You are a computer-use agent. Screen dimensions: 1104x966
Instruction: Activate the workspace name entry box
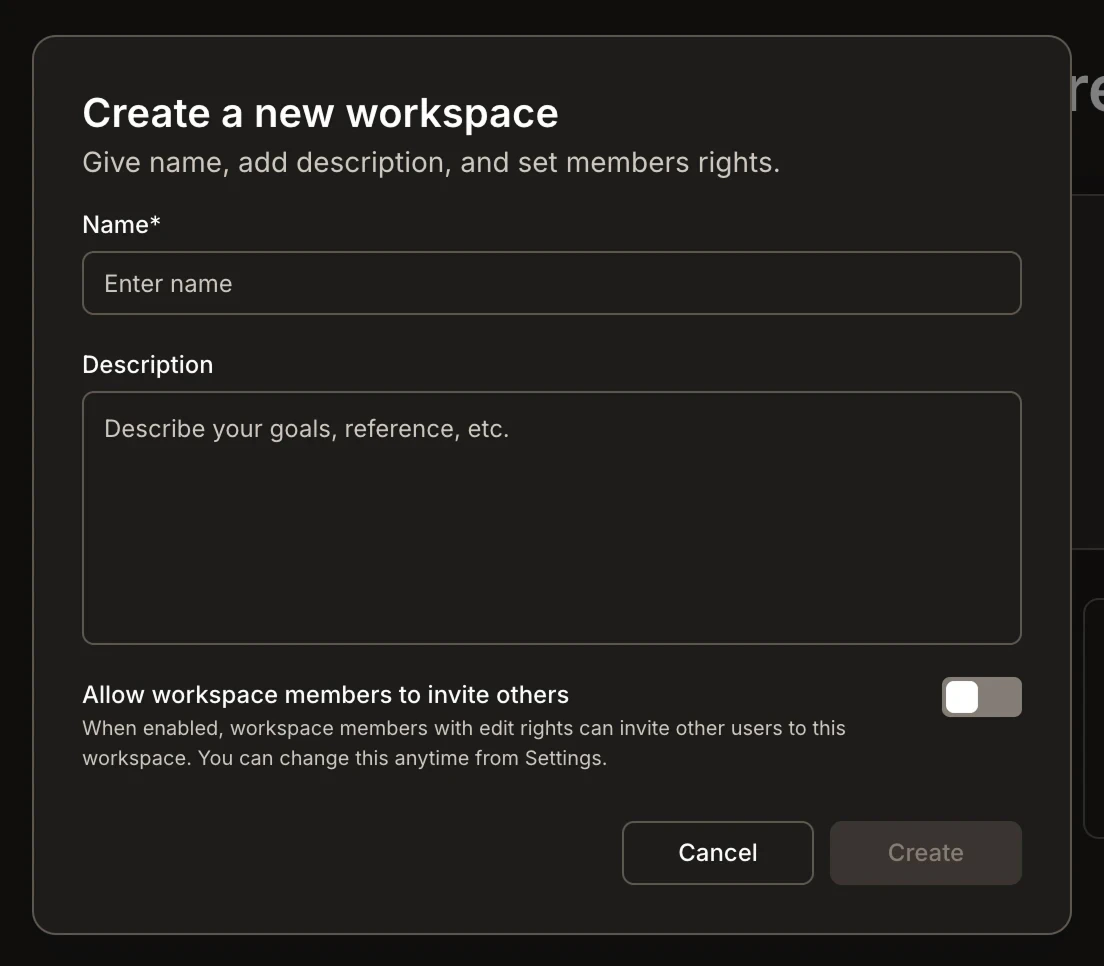(x=550, y=283)
